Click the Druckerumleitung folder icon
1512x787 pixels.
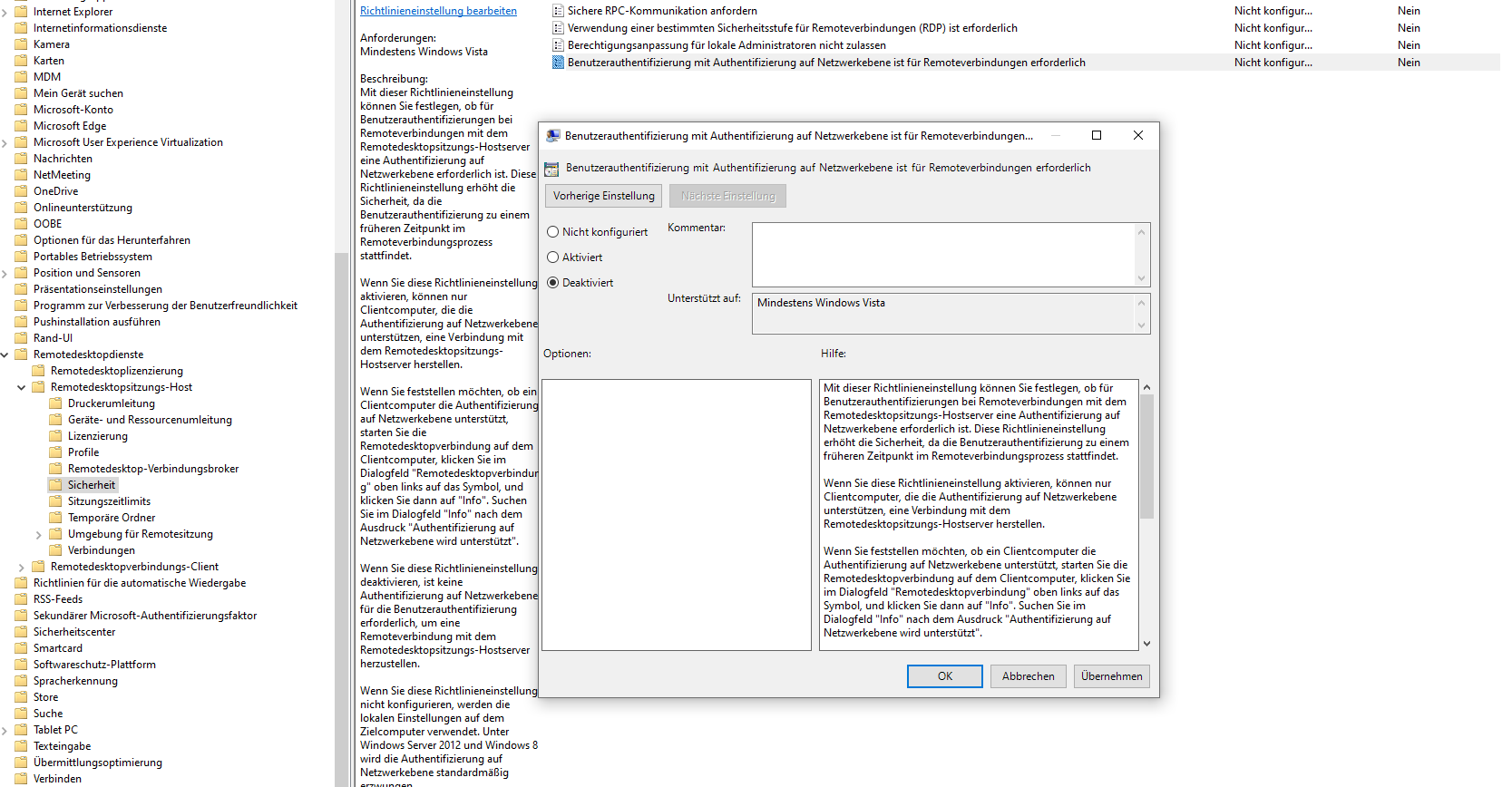(55, 403)
